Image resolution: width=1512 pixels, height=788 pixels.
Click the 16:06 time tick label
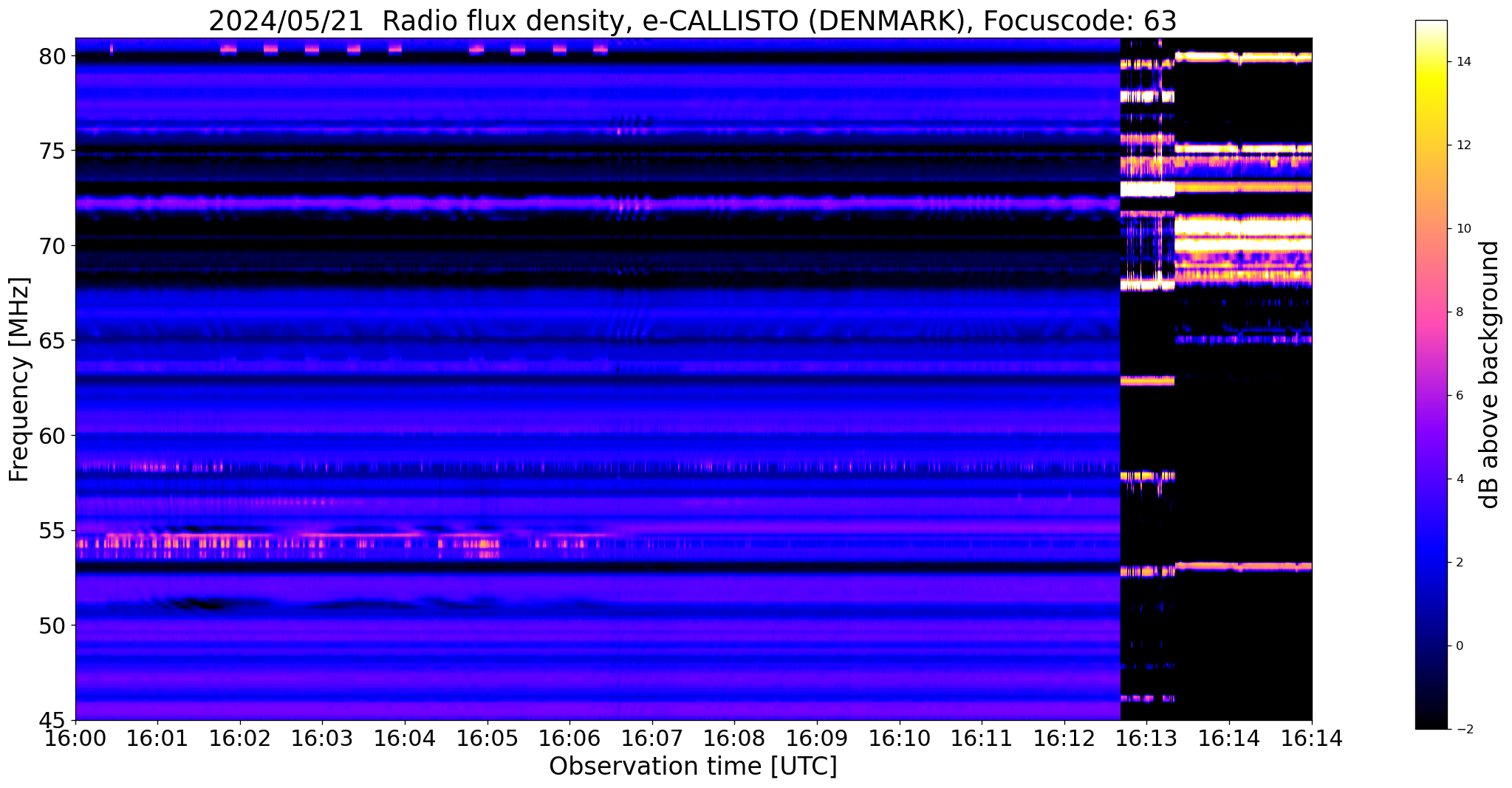pos(569,738)
